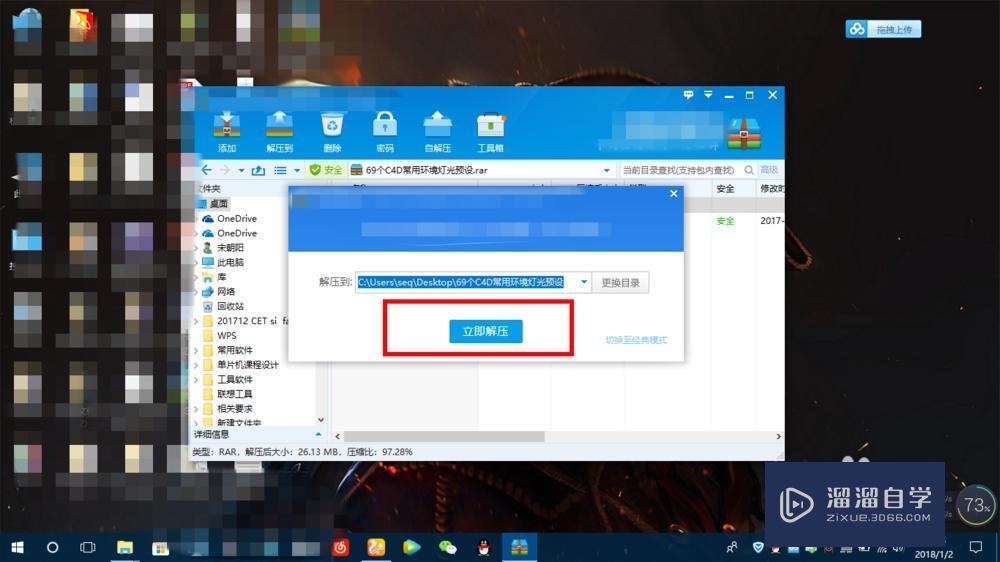The image size is (1000, 562).
Task: Collapse the 详细信息 details panel
Action: 318,434
